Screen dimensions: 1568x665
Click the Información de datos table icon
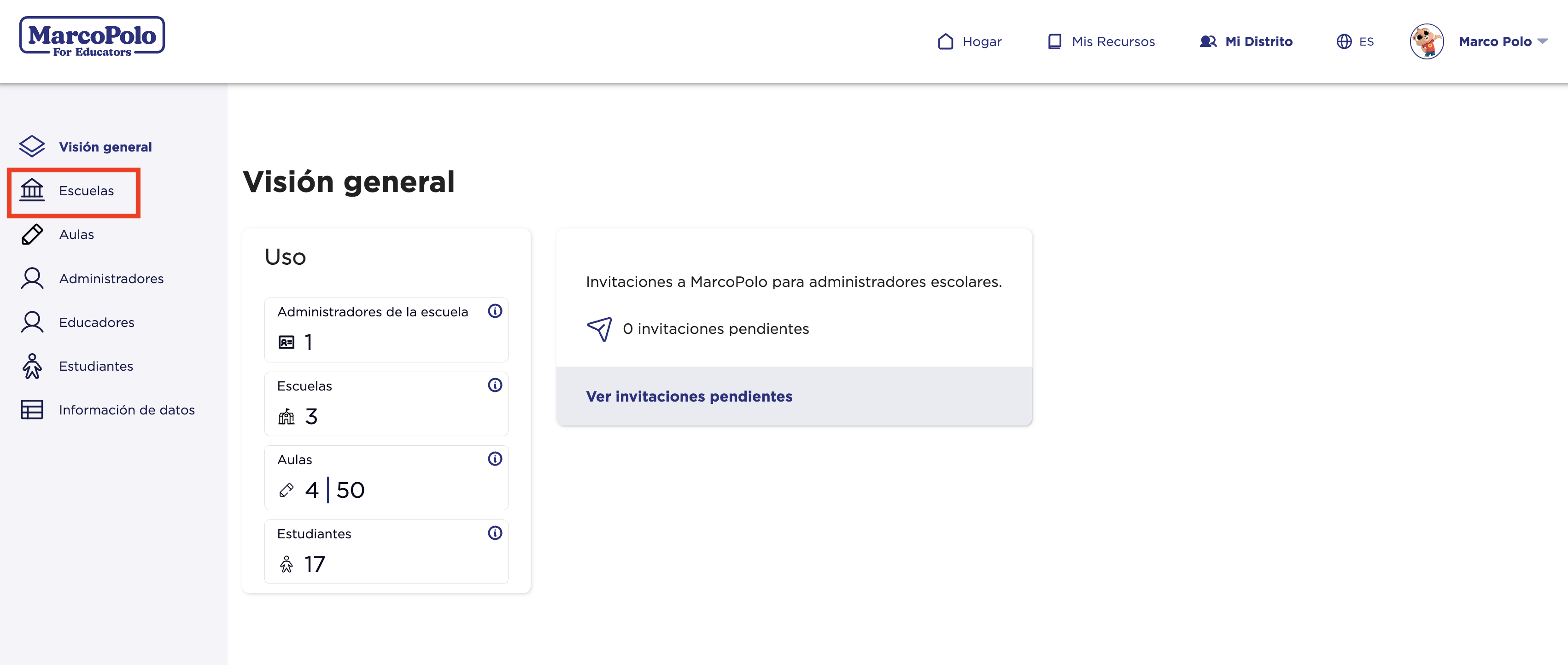click(x=32, y=409)
